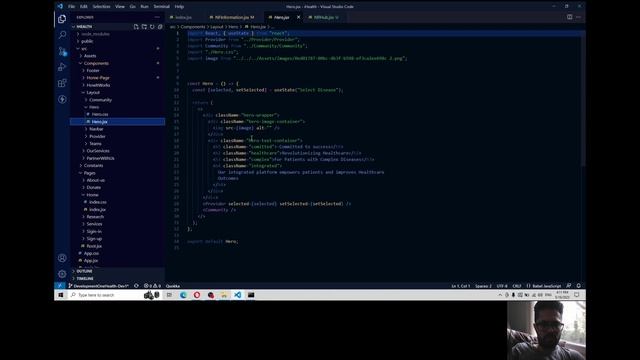Click the Refresh Explorer icon
The height and width of the screenshot is (360, 640).
pos(152,27)
